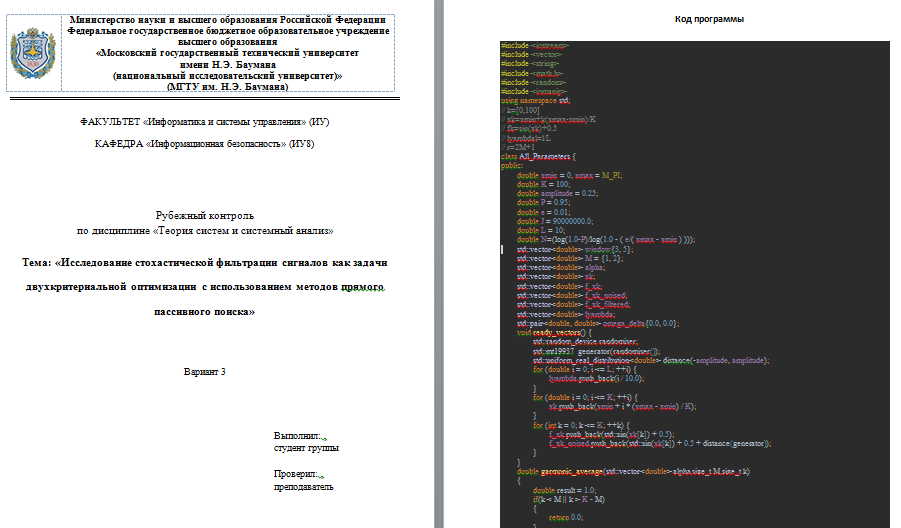This screenshot has width=901, height=528.
Task: Click the 'Код программы' heading
Action: pos(709,19)
